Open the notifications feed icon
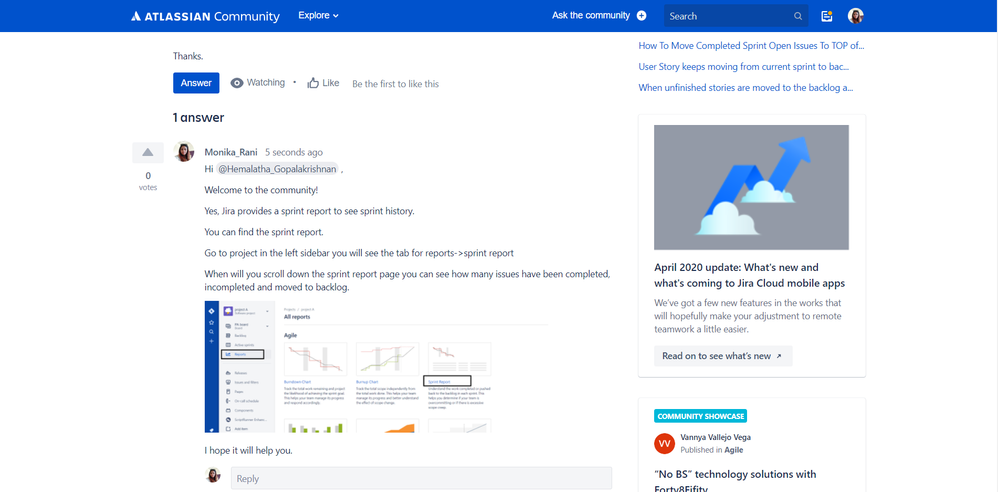The height and width of the screenshot is (492, 998). pos(827,16)
